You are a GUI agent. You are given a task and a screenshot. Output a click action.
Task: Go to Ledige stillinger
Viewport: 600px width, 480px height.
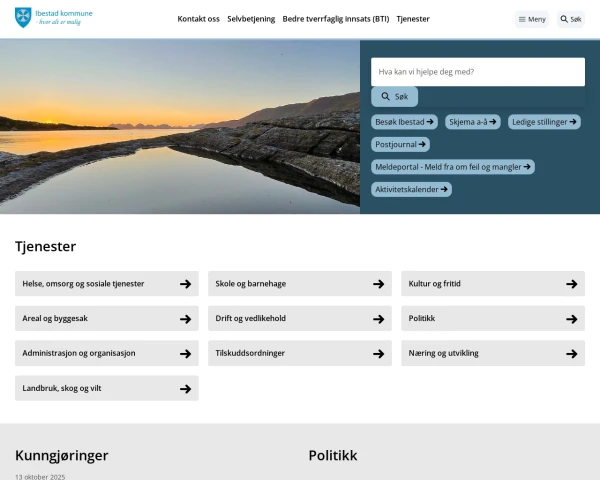pos(544,122)
